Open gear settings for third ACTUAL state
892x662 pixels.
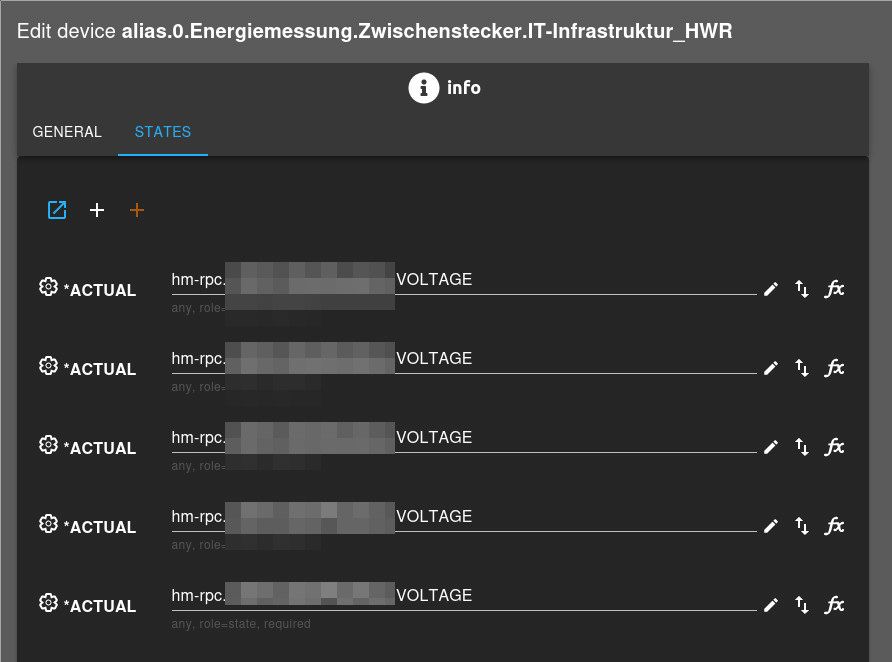[x=48, y=445]
